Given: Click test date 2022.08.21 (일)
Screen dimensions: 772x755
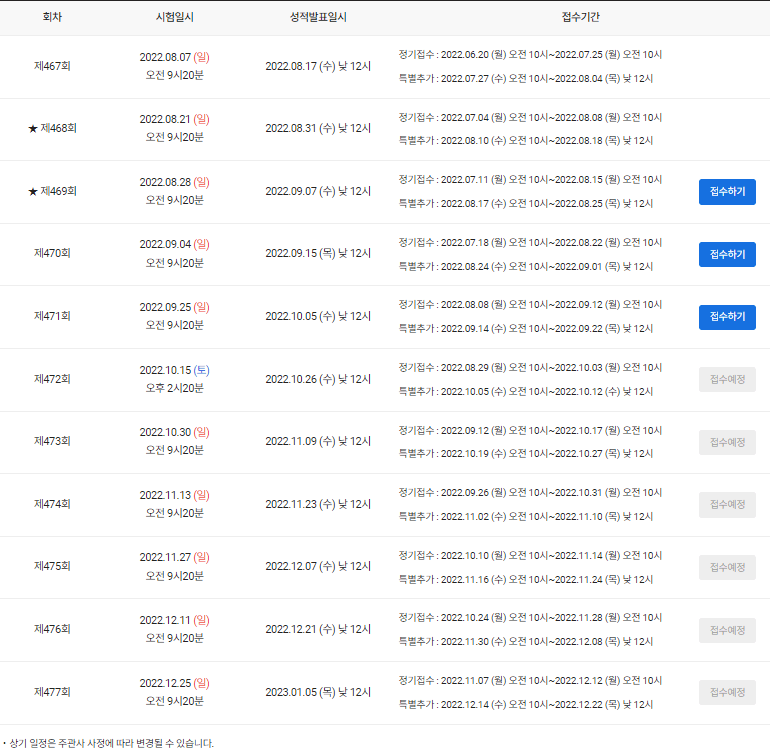Looking at the screenshot, I should (174, 119).
